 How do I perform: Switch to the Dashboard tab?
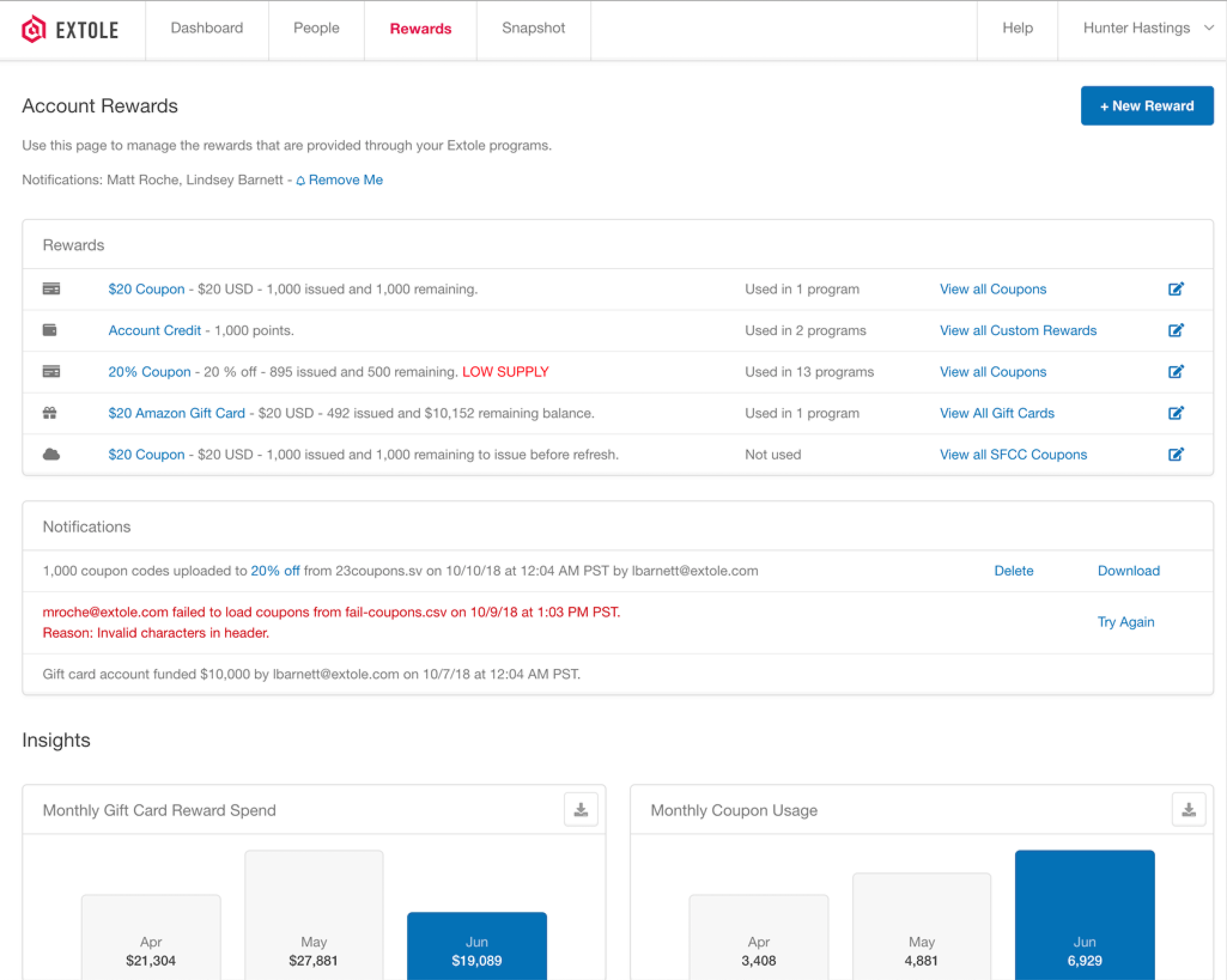pos(207,28)
